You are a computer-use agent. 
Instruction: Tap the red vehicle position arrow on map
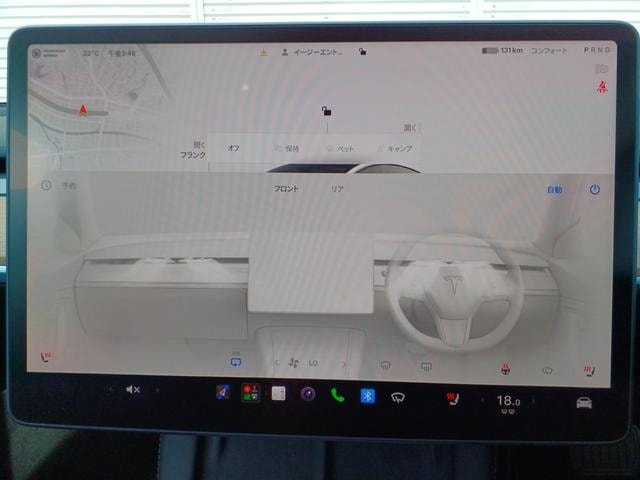(83, 109)
